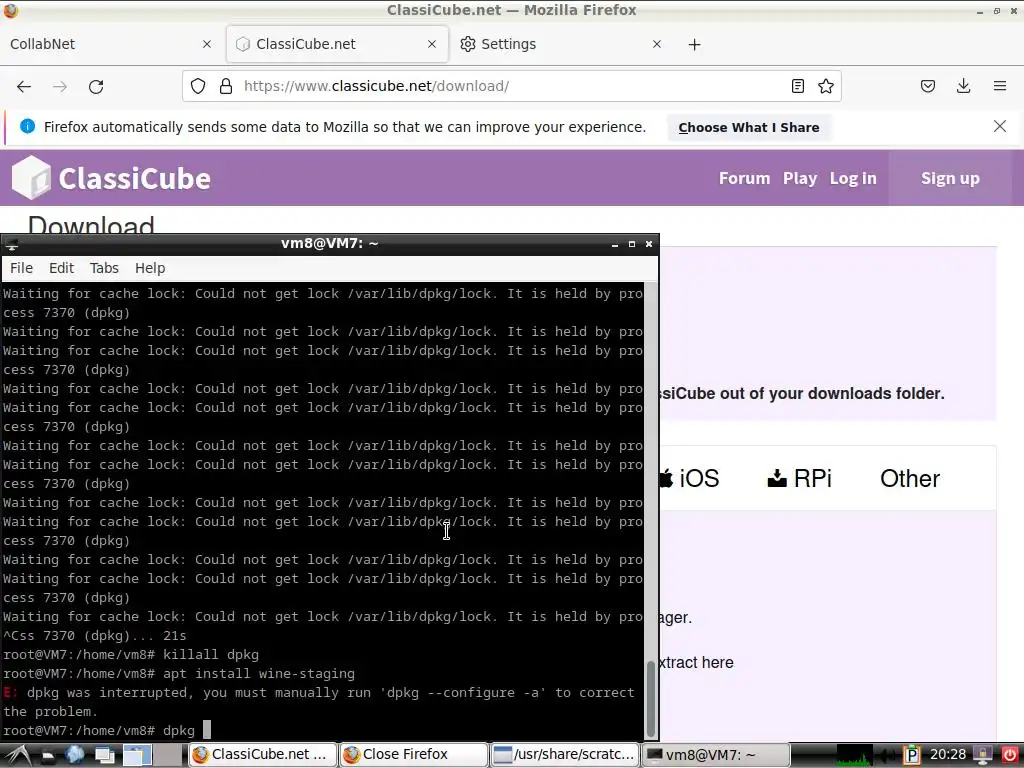
Task: Click the show desktop taskbar icon
Action: pos(104,755)
